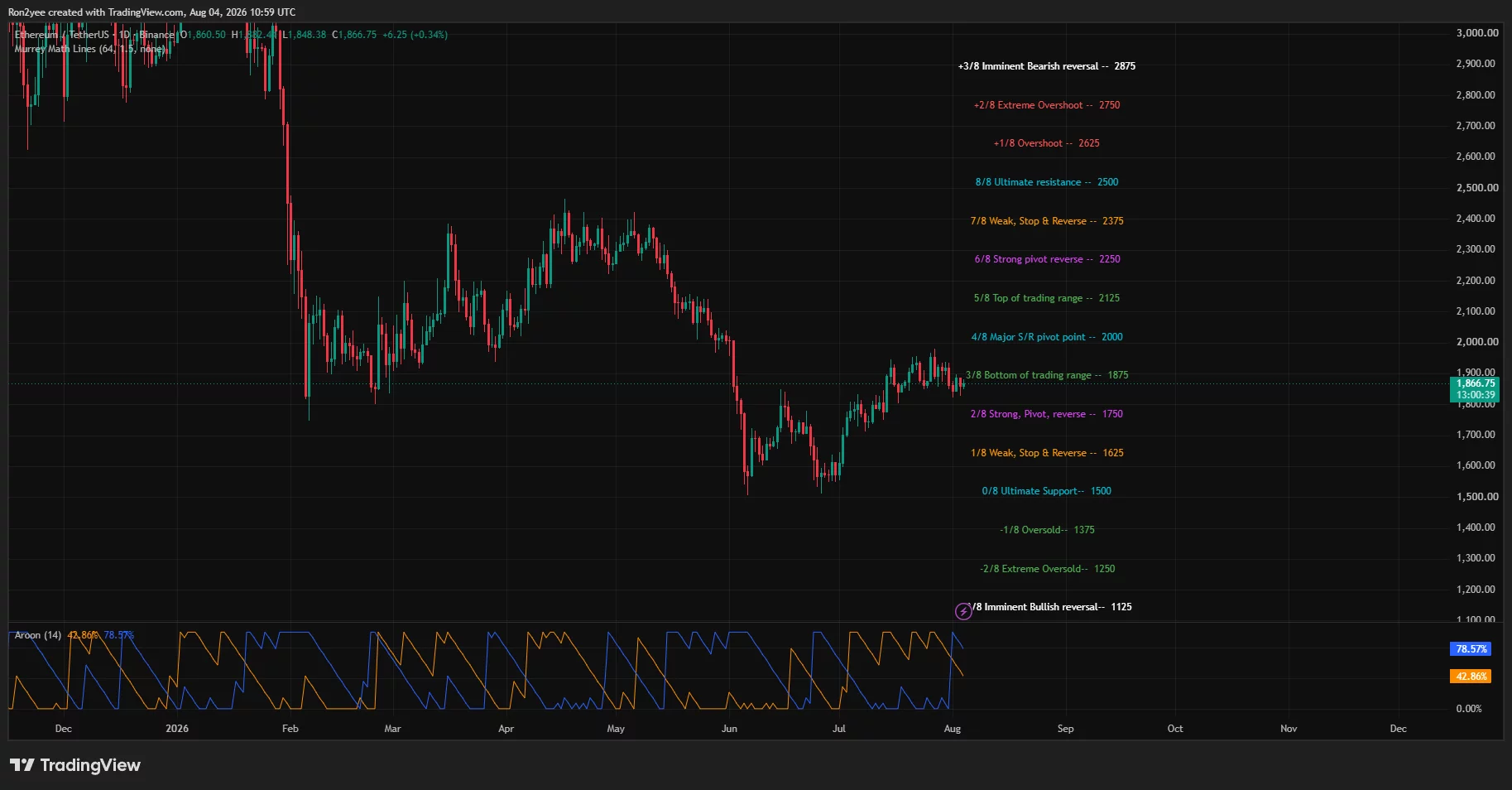Select the 7/8 Weak, Stop & Reverse 2375 label
The width and height of the screenshot is (1512, 790).
1046,221
